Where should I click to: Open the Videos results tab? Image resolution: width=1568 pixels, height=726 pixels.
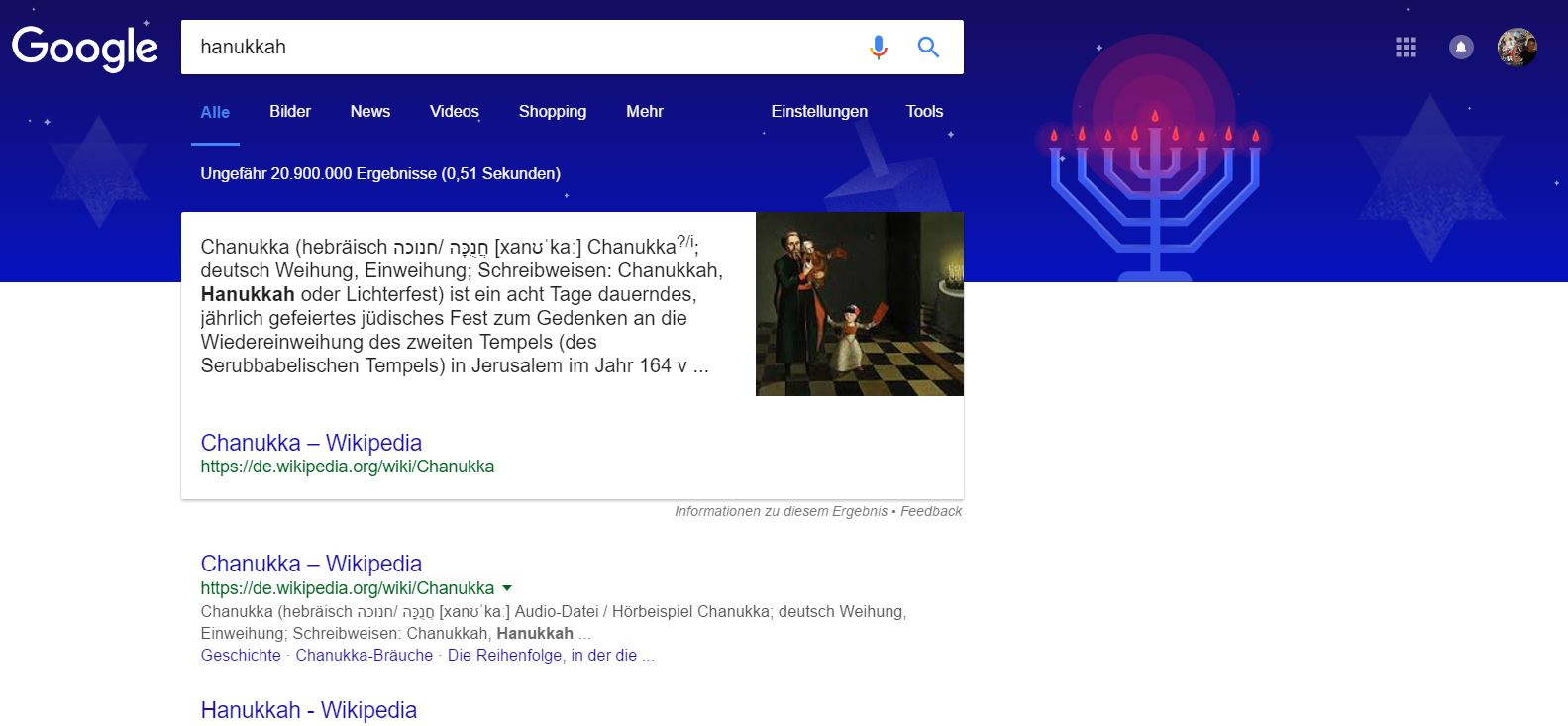tap(455, 112)
